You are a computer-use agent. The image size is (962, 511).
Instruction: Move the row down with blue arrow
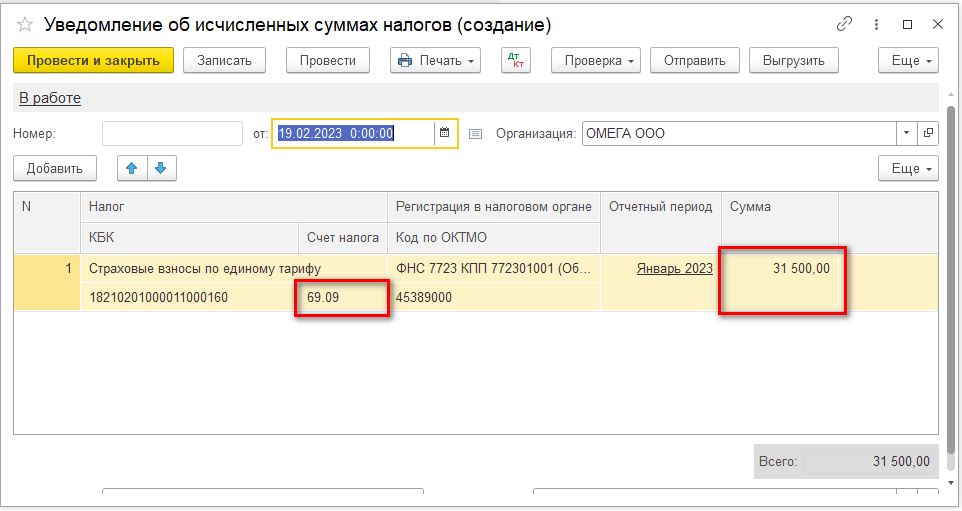[161, 168]
